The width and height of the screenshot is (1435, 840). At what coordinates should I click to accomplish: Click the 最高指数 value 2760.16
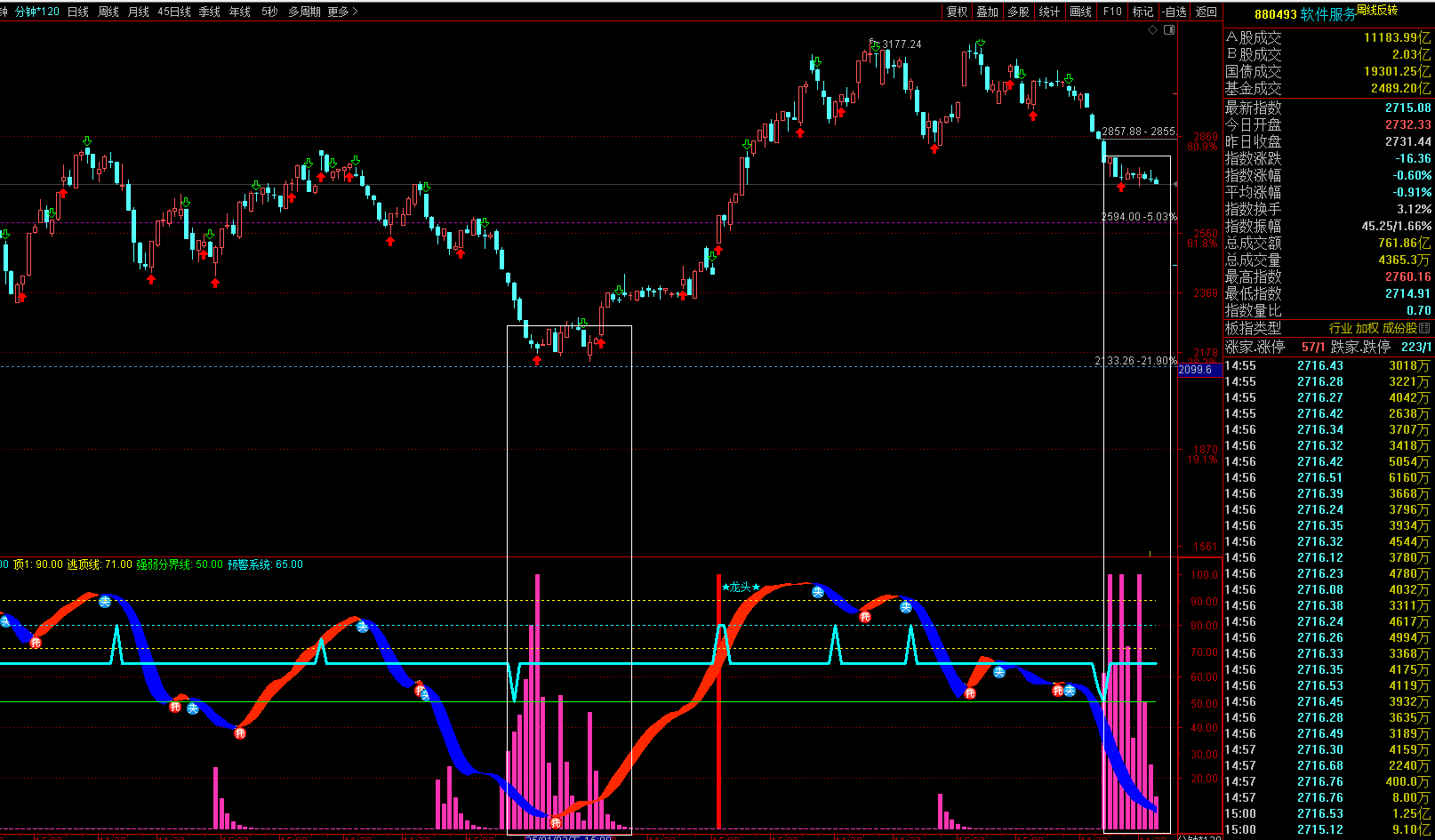tap(1408, 276)
